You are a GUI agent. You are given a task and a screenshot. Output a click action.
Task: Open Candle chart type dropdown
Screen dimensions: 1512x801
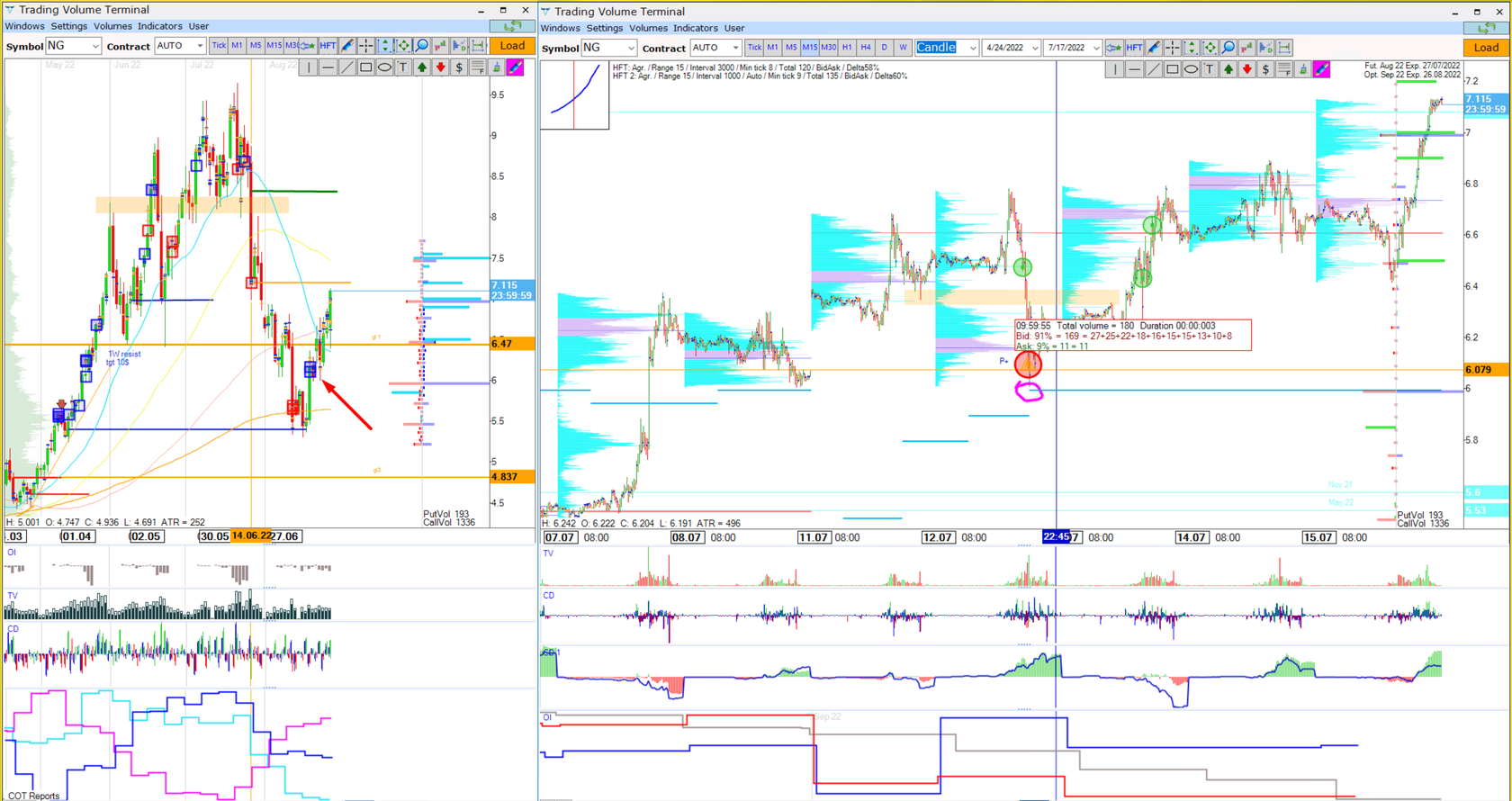pos(947,48)
